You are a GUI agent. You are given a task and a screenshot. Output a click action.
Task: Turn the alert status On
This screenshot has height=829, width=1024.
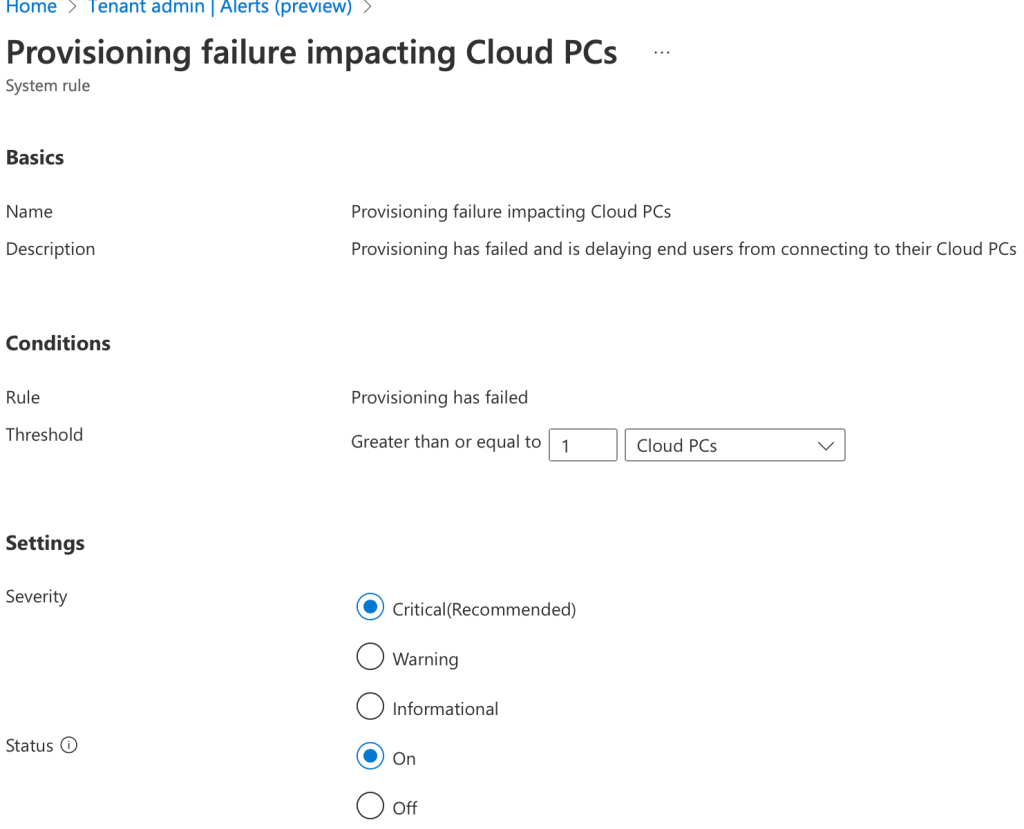point(370,756)
